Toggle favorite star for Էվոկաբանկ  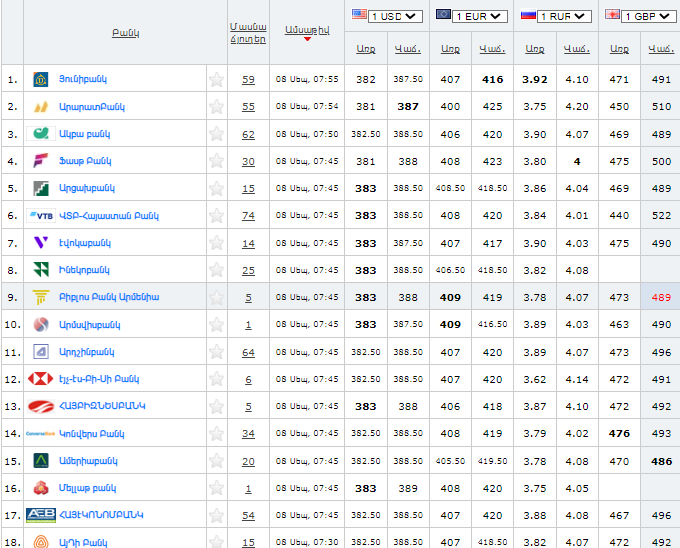click(216, 242)
